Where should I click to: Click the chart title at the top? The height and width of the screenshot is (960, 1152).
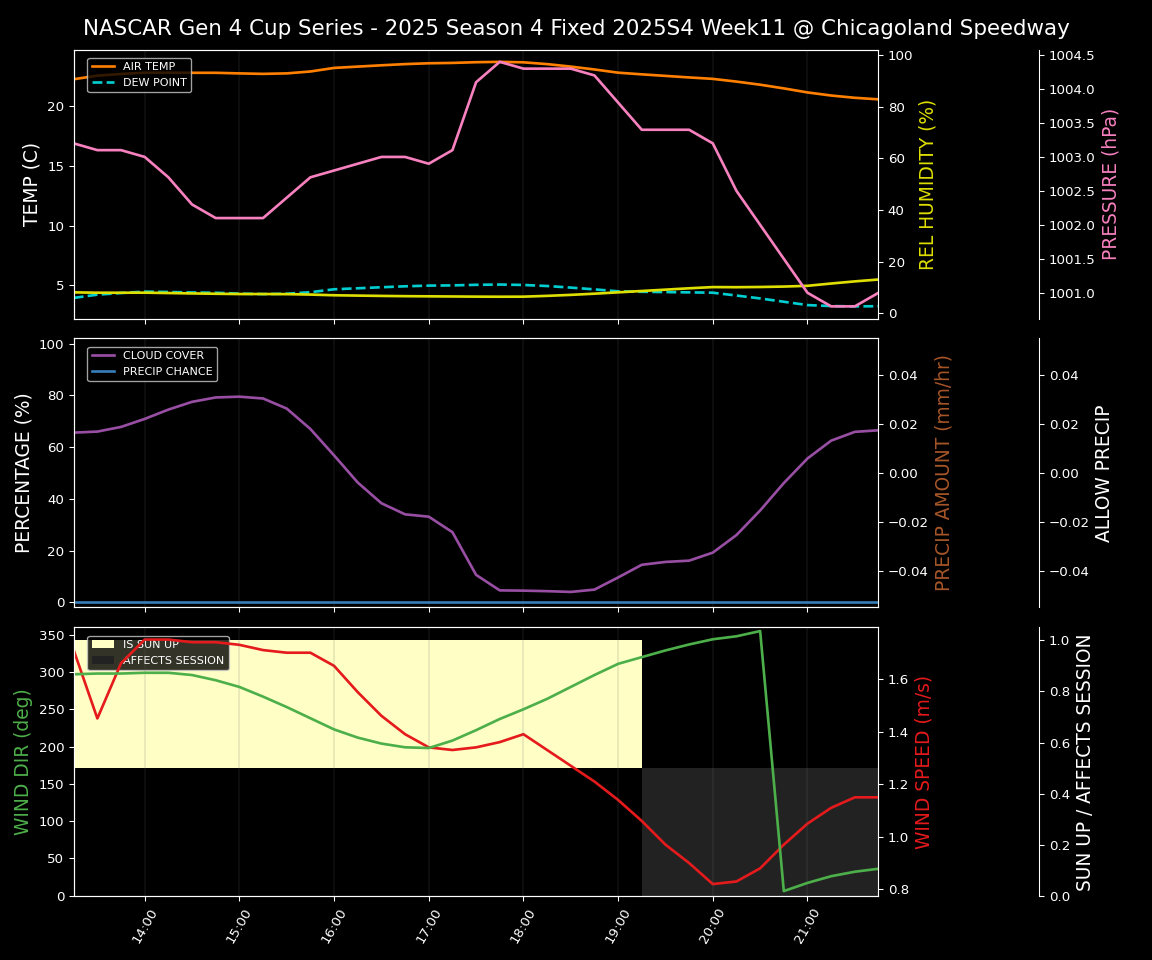[x=576, y=28]
